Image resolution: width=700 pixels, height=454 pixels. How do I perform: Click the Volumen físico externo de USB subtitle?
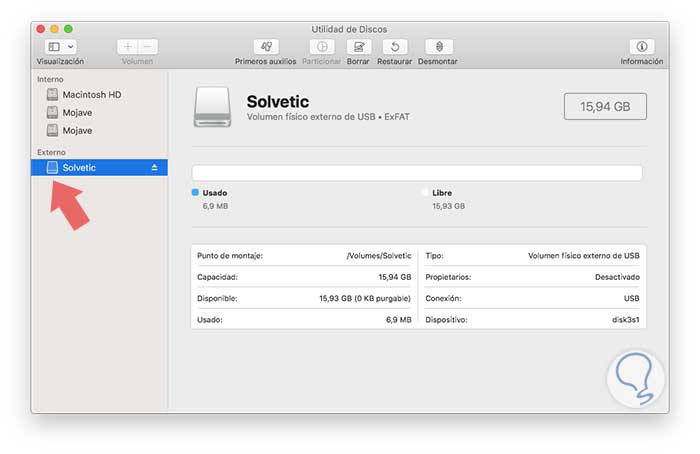click(328, 117)
